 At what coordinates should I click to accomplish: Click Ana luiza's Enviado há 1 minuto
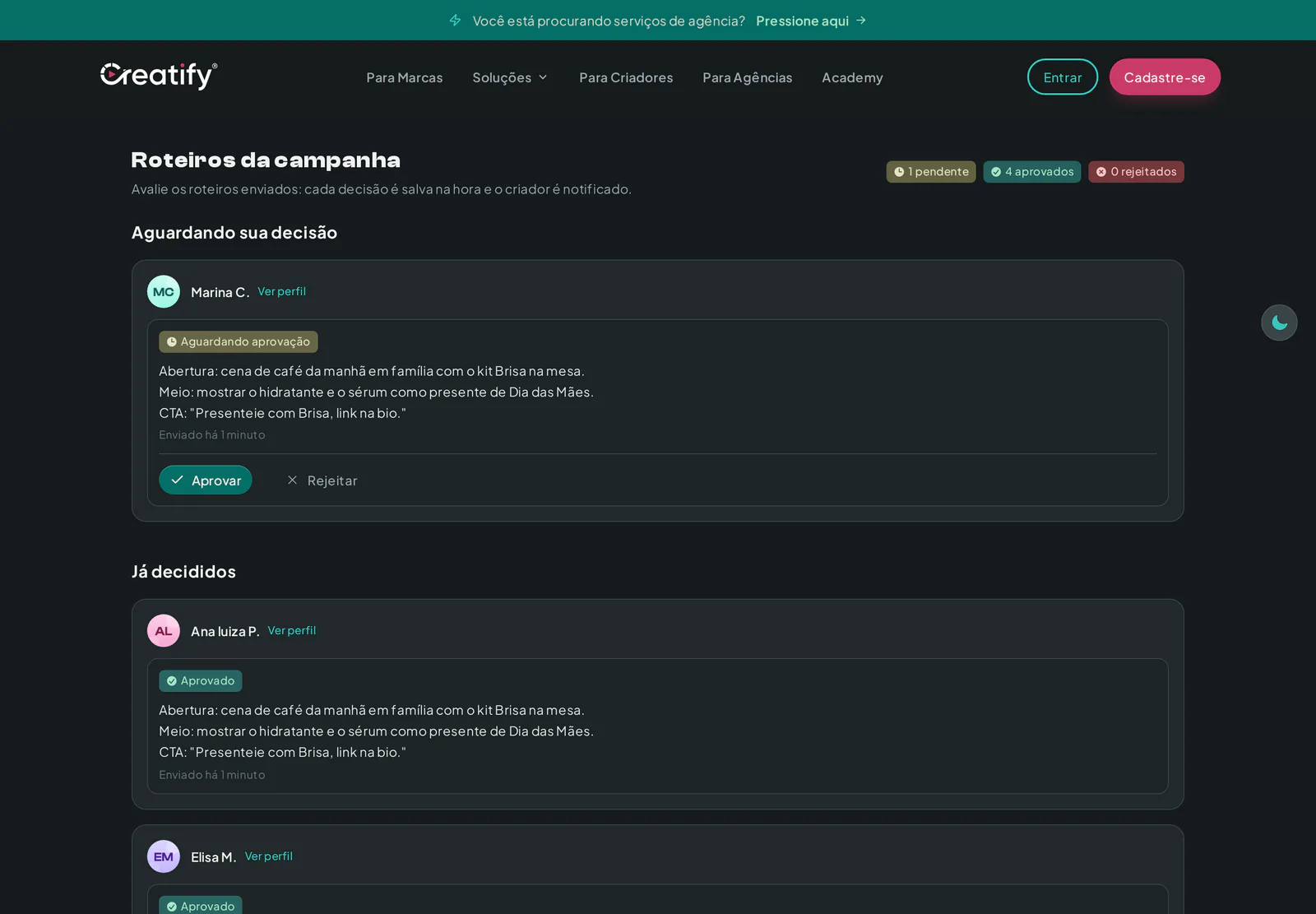[212, 774]
